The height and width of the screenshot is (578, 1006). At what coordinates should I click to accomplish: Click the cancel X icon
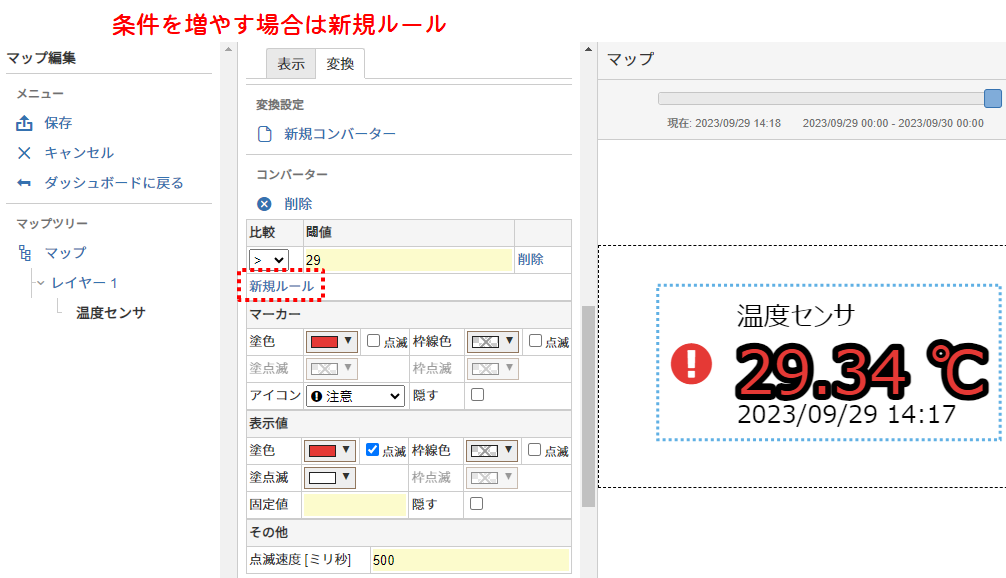pyautogui.click(x=24, y=153)
